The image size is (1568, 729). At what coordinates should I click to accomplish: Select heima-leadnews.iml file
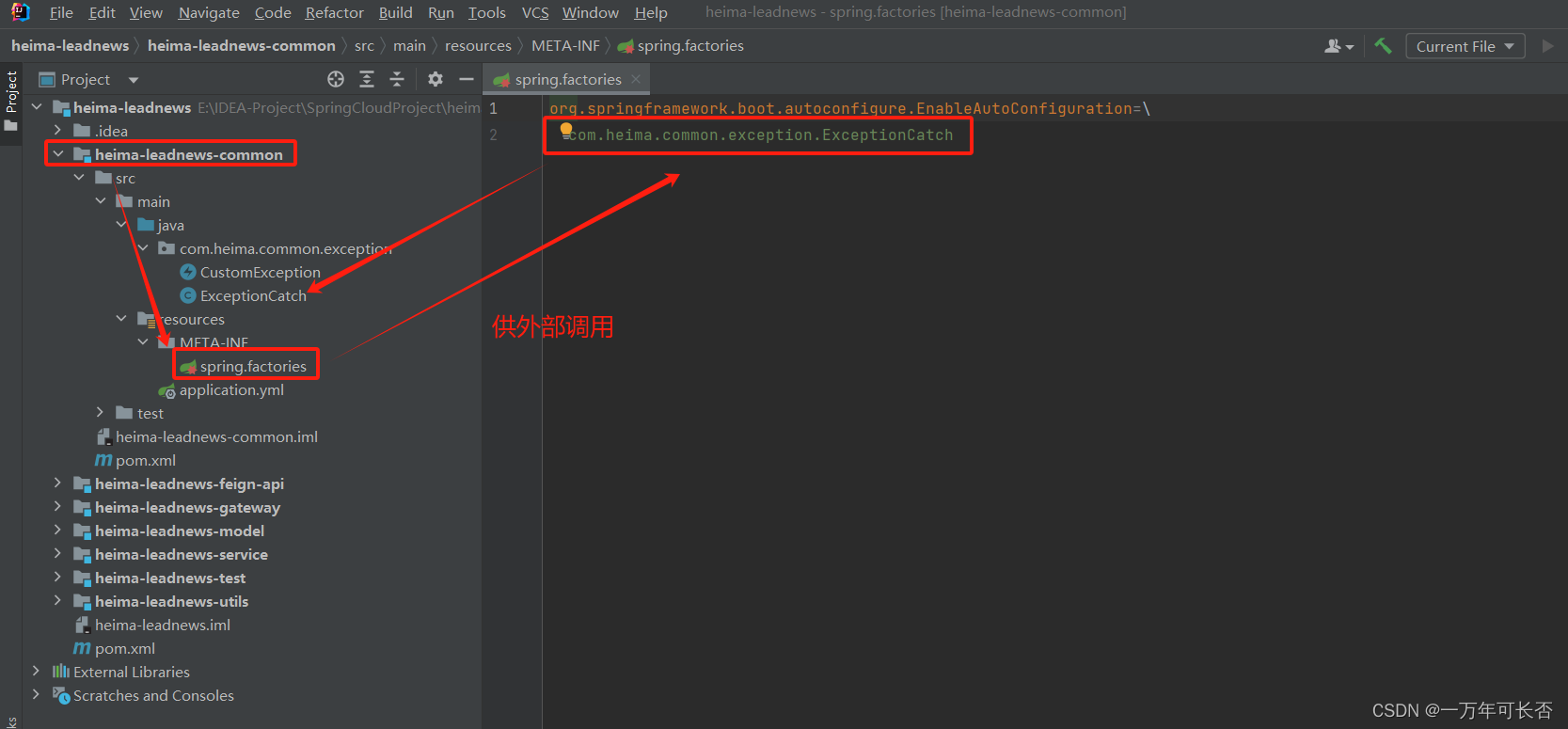tap(163, 625)
